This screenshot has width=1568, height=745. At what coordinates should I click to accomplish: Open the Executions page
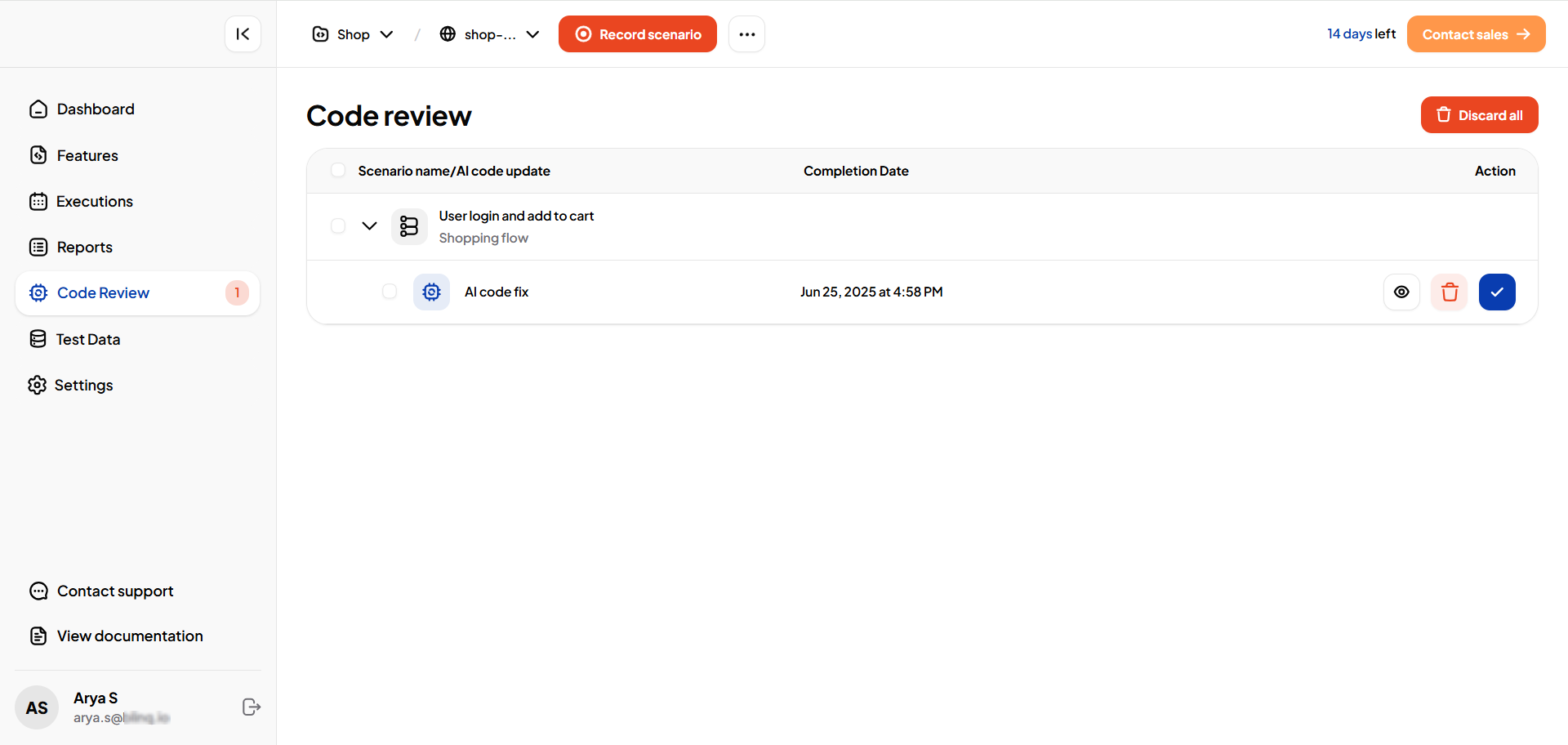[x=94, y=202]
